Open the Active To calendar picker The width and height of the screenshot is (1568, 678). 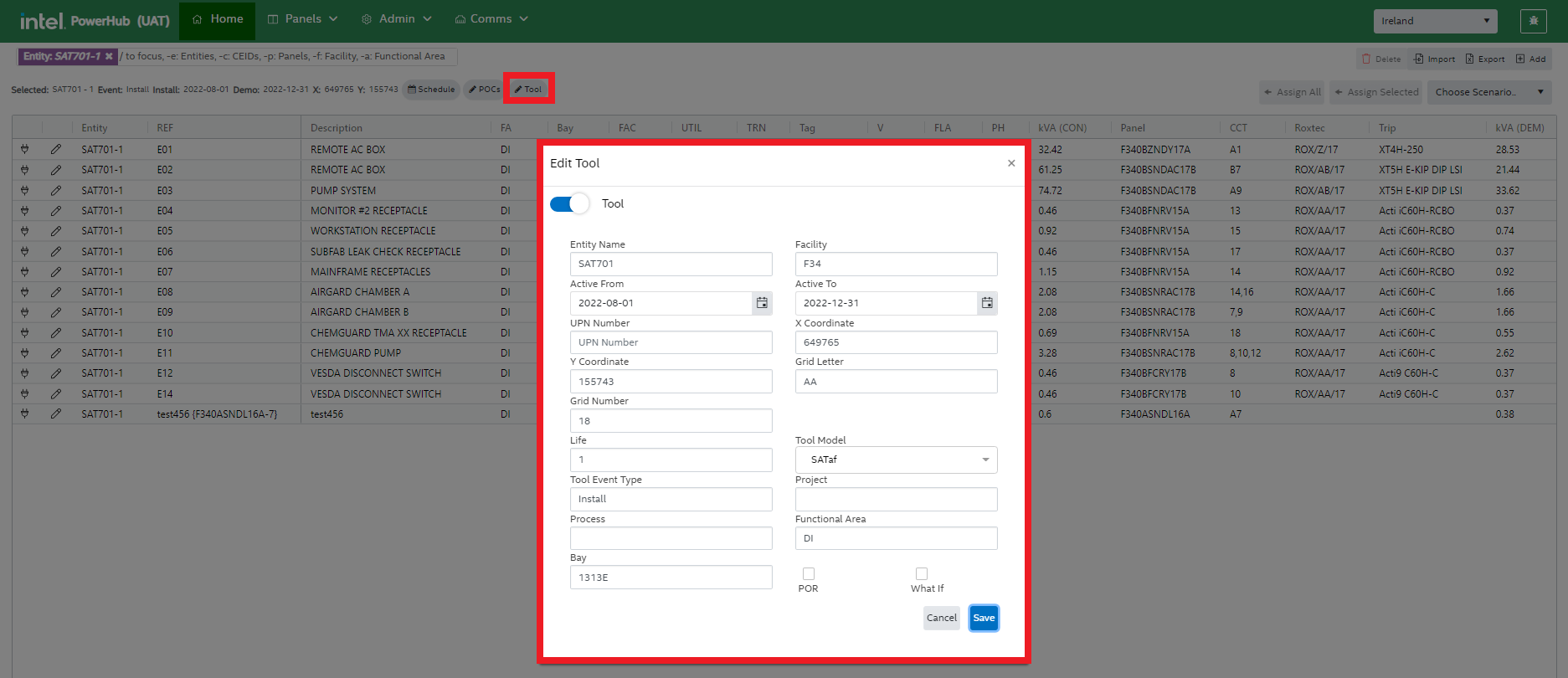click(x=987, y=303)
